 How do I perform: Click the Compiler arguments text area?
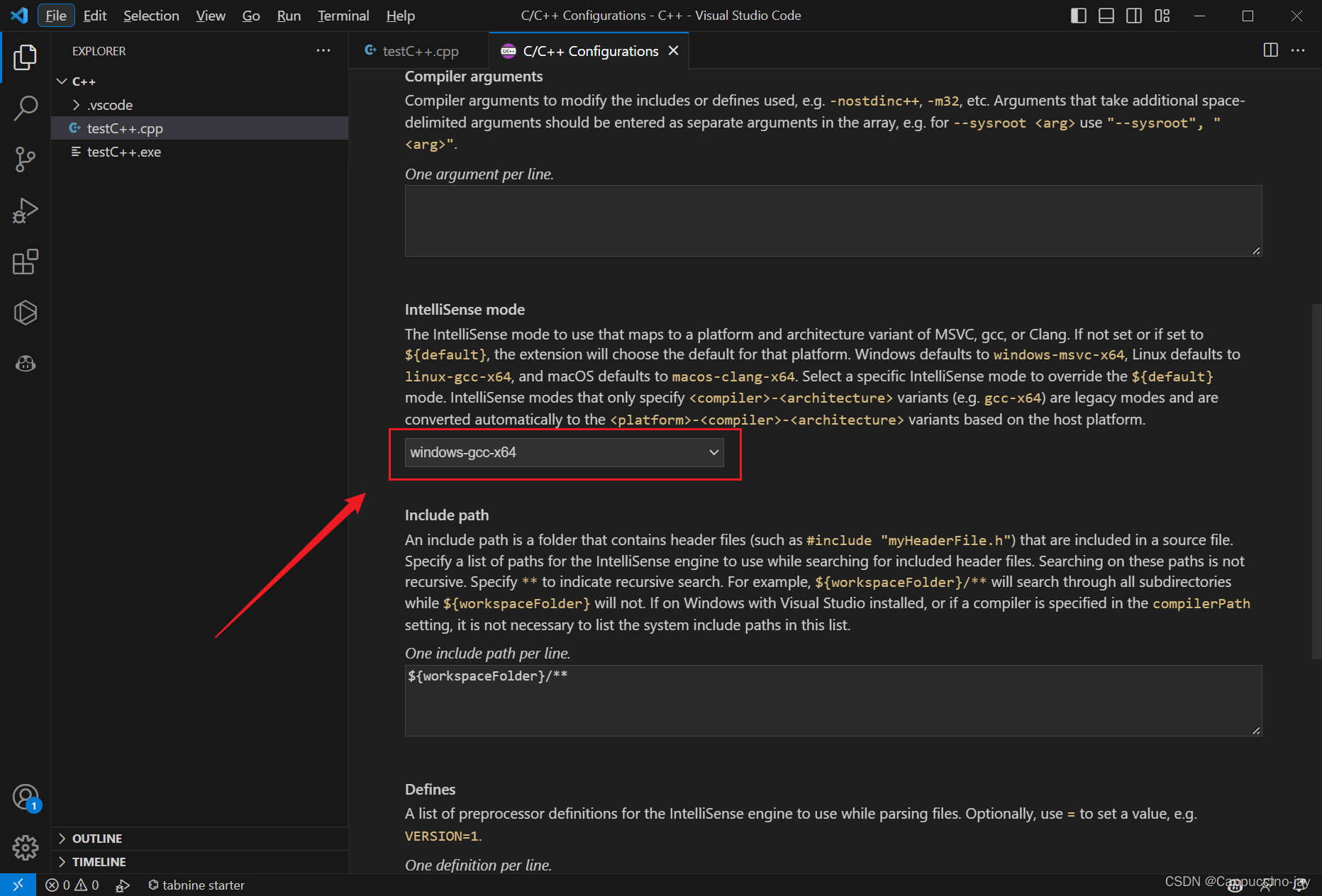click(833, 220)
